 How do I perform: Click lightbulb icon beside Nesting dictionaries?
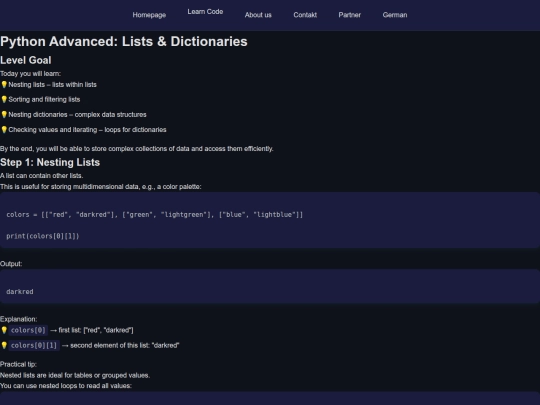[4, 115]
